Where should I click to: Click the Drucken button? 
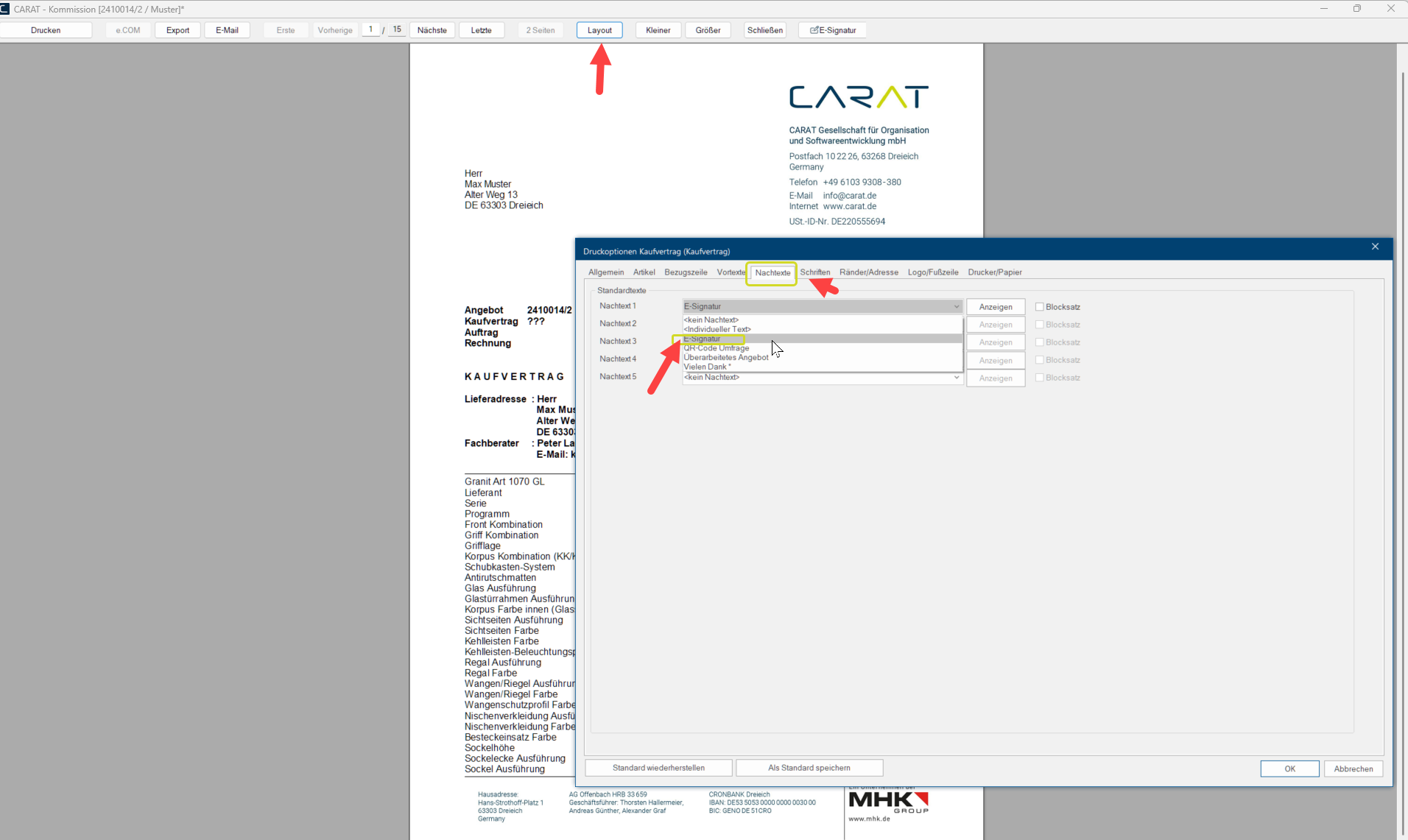coord(46,30)
